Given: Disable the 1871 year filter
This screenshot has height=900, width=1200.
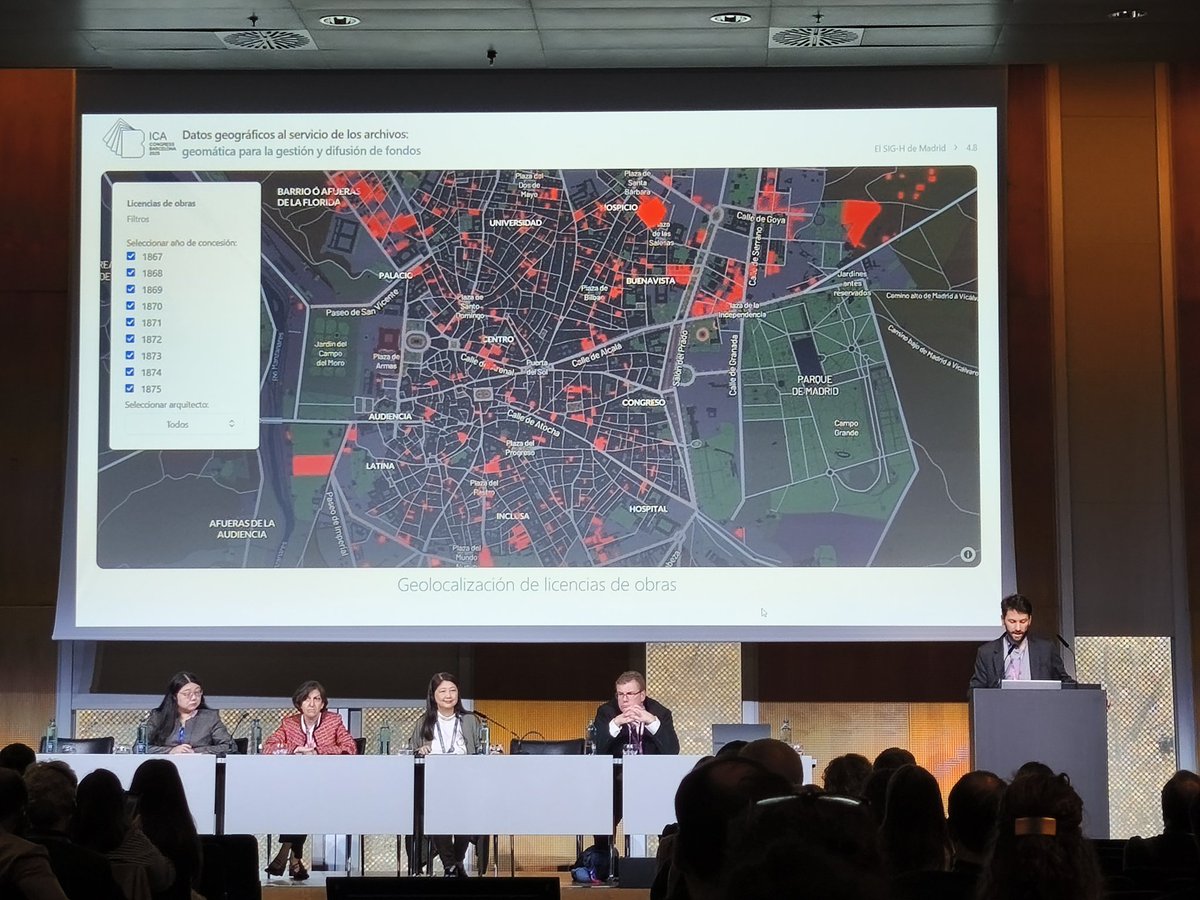Looking at the screenshot, I should tap(131, 322).
